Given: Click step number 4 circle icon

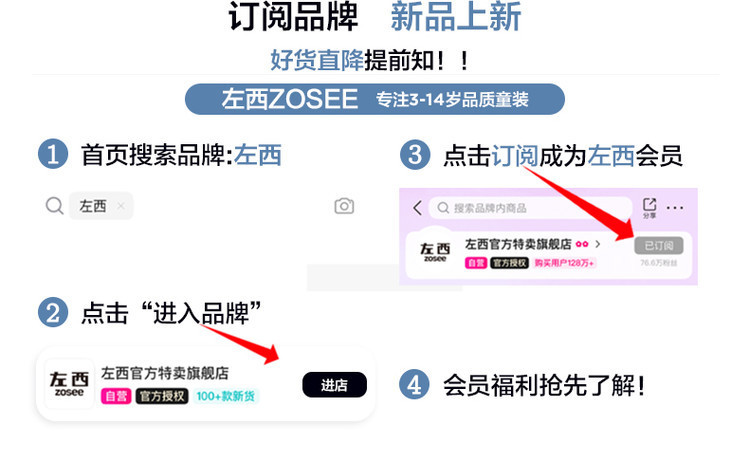Looking at the screenshot, I should click(414, 384).
